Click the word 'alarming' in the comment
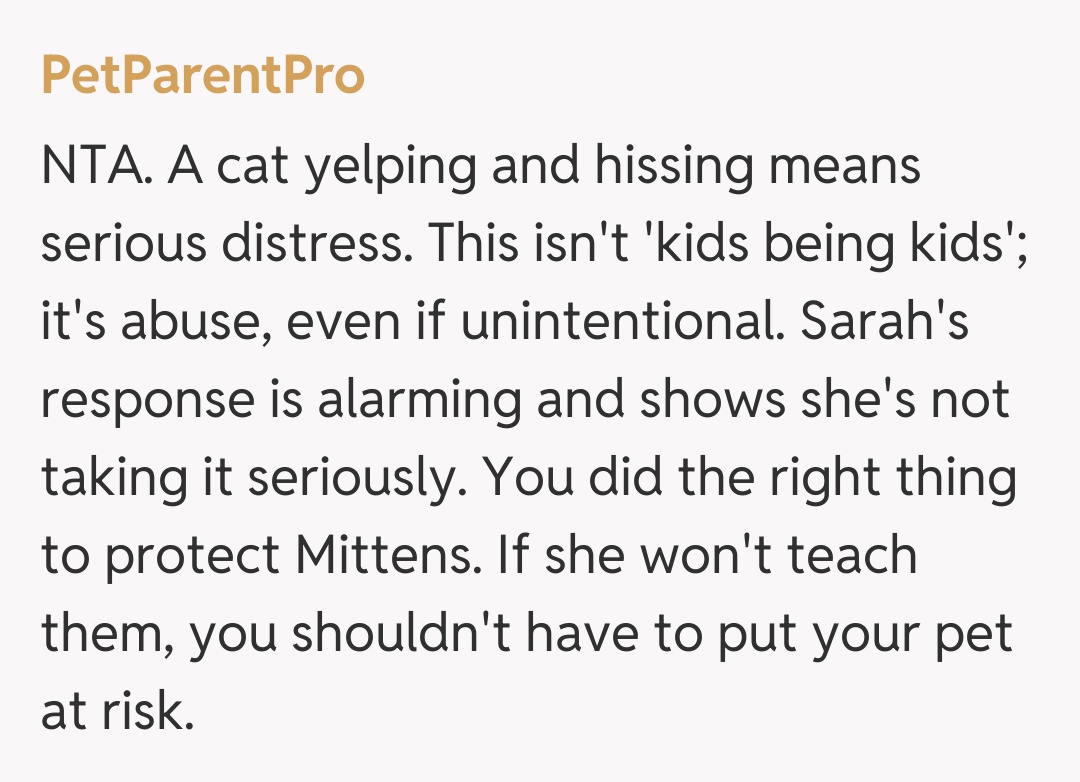 tap(422, 400)
